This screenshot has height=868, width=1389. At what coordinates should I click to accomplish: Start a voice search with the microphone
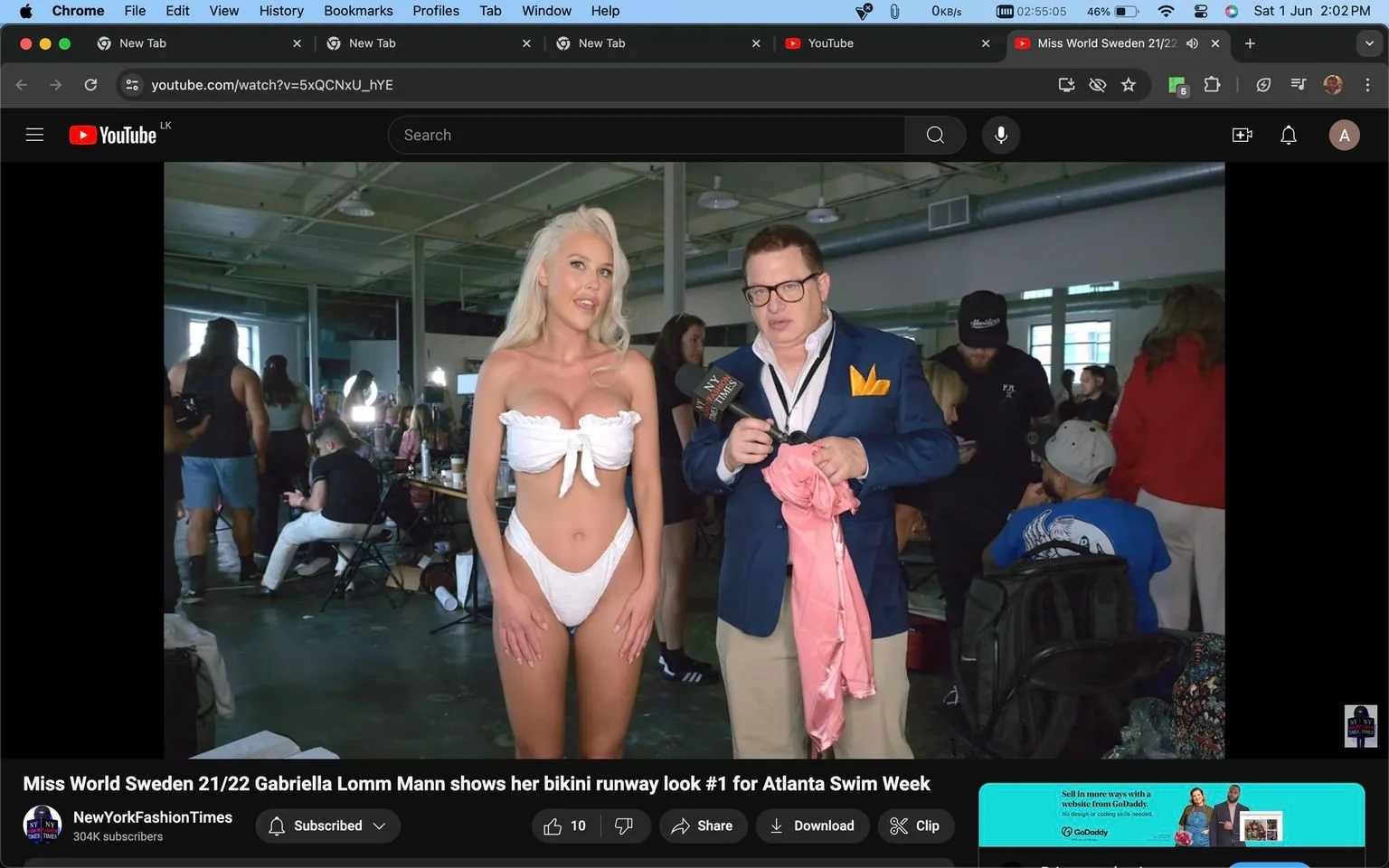[x=1001, y=134]
